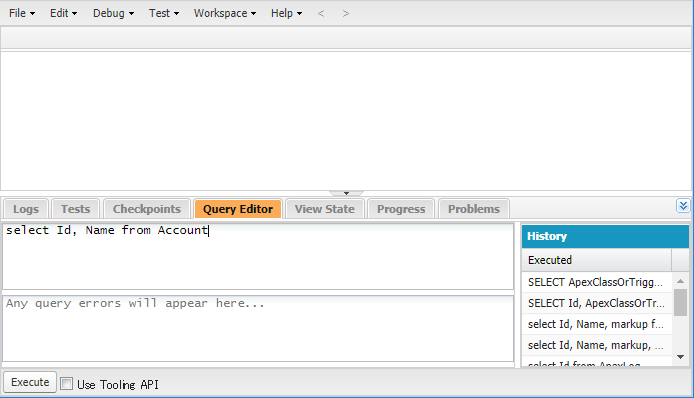Select history query 'SELECT Id, ApexClassOrTr...'
694x398 pixels.
[x=597, y=303]
